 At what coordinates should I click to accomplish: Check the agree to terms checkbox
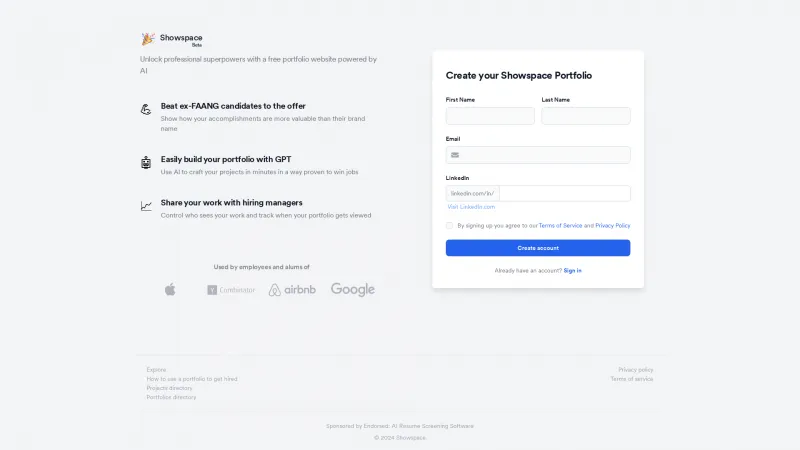pyautogui.click(x=450, y=225)
